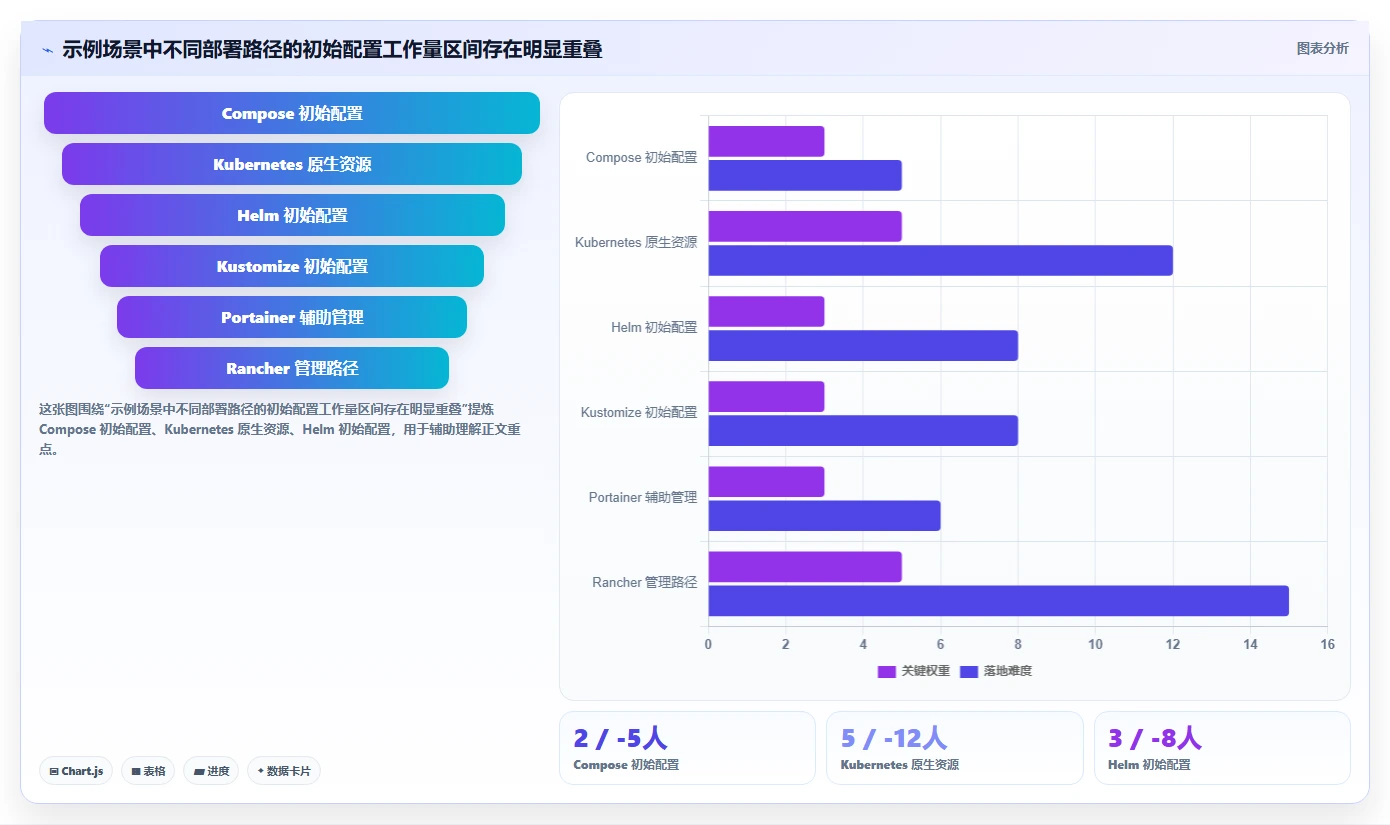The width and height of the screenshot is (1390, 825).
Task: Click the x-axis tick value 16
Action: click(1327, 644)
